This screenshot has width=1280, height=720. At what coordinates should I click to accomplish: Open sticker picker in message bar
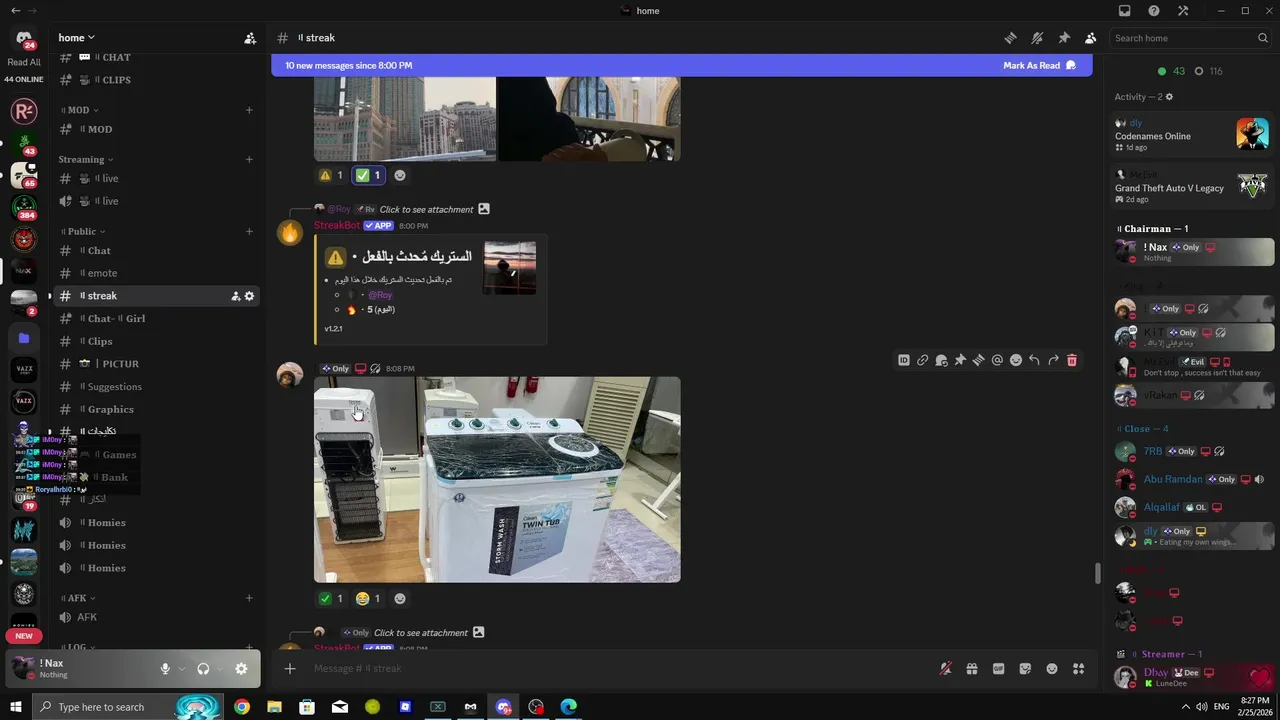tap(1025, 669)
